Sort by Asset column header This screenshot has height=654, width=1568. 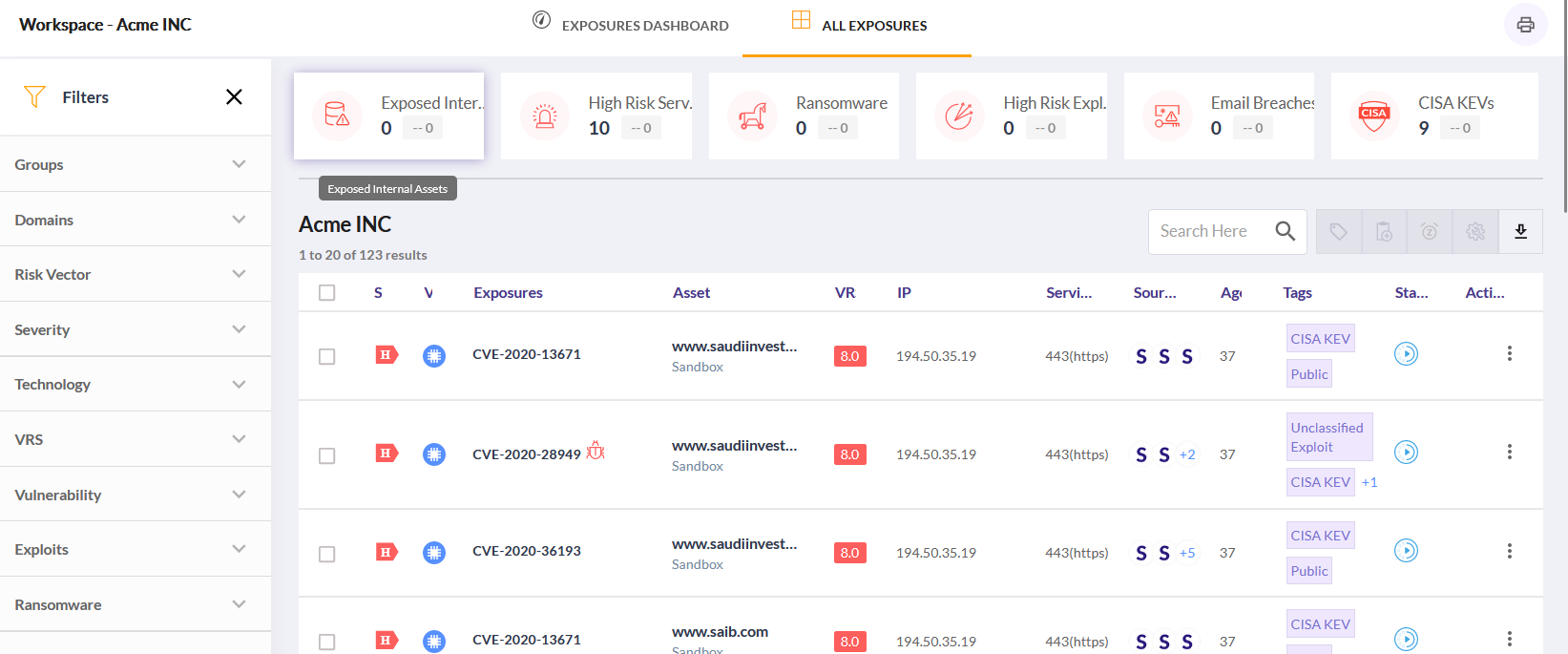[692, 293]
